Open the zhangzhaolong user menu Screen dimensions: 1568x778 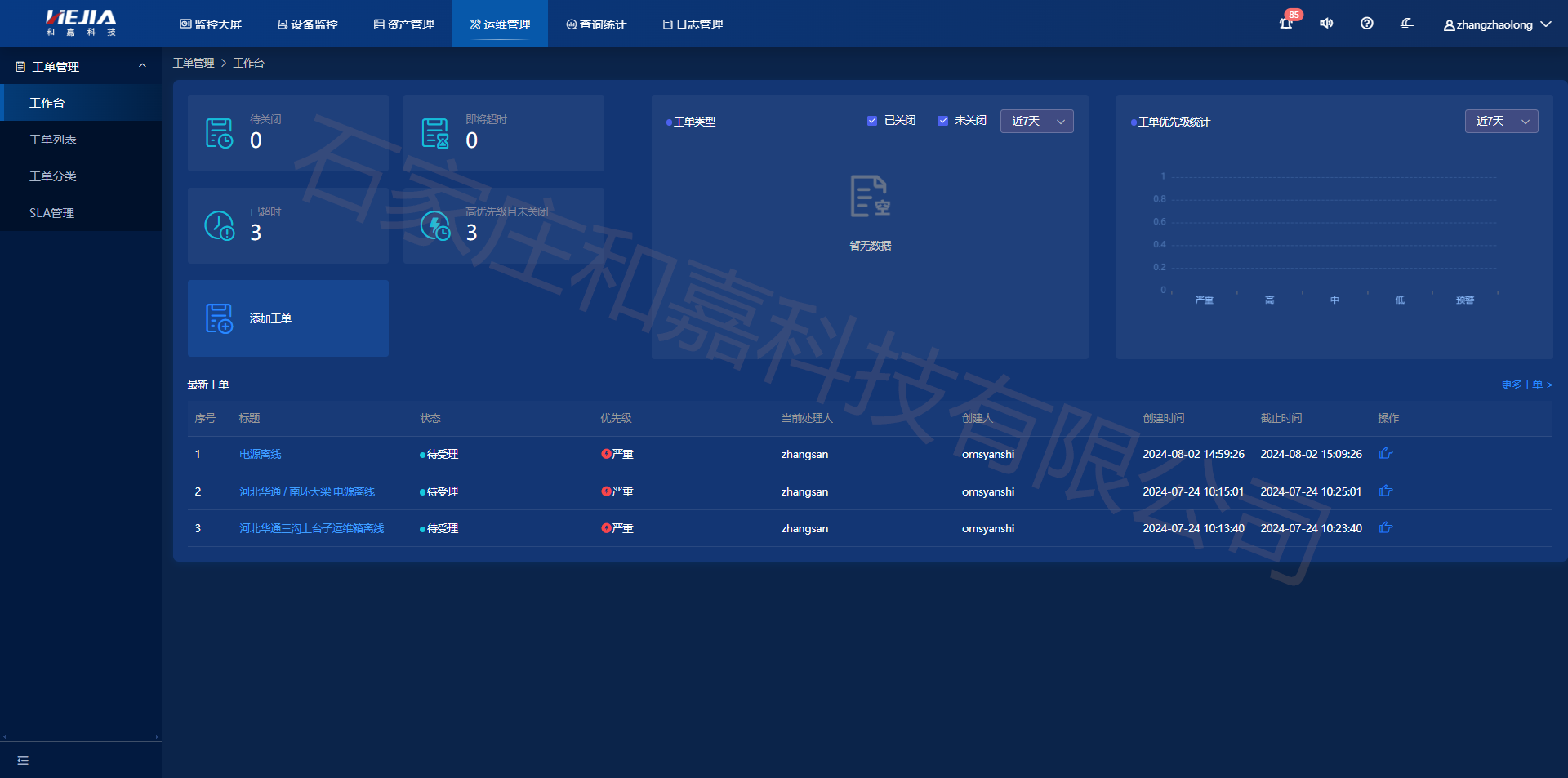[x=1496, y=24]
